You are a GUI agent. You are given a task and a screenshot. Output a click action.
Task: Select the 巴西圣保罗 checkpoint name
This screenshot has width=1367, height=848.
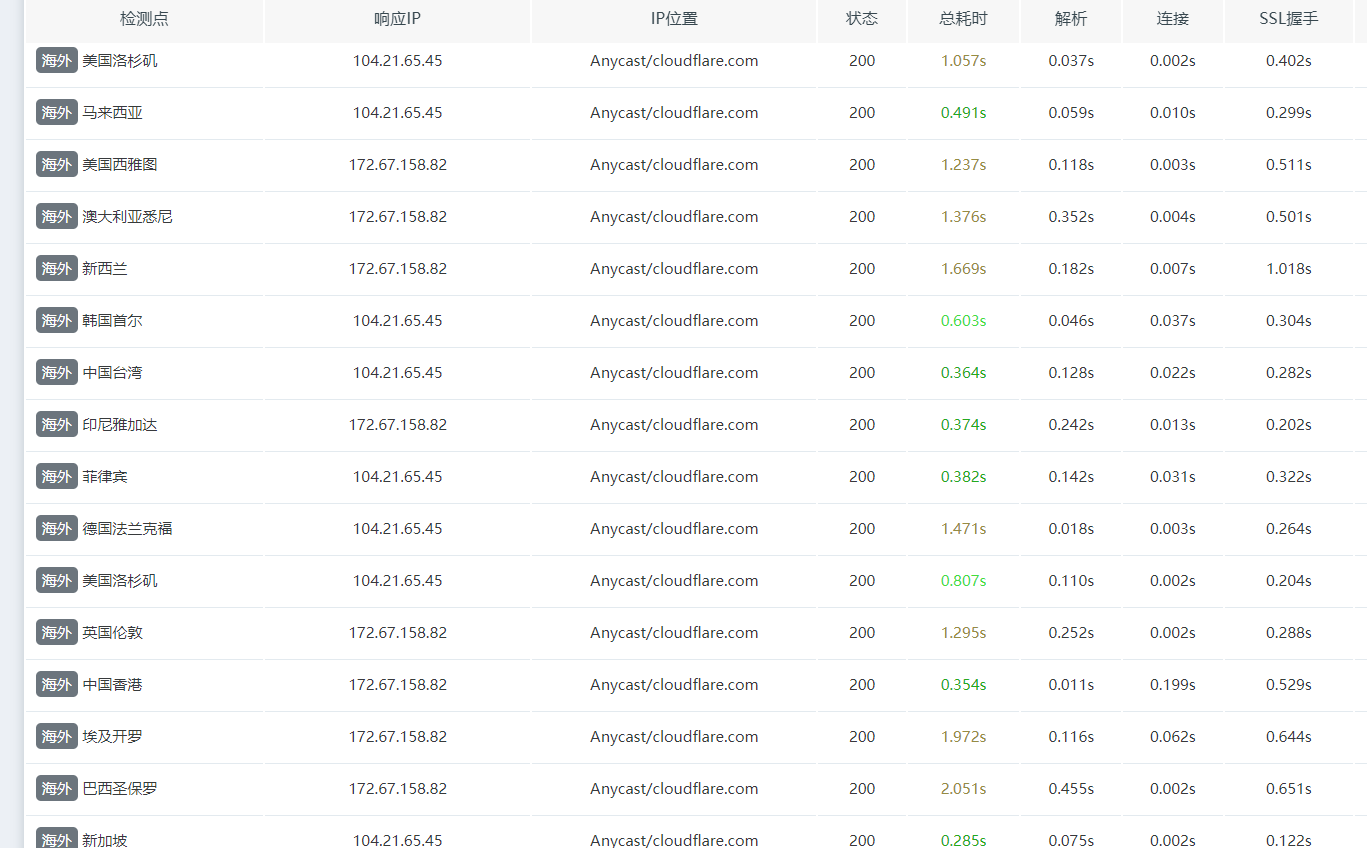120,789
